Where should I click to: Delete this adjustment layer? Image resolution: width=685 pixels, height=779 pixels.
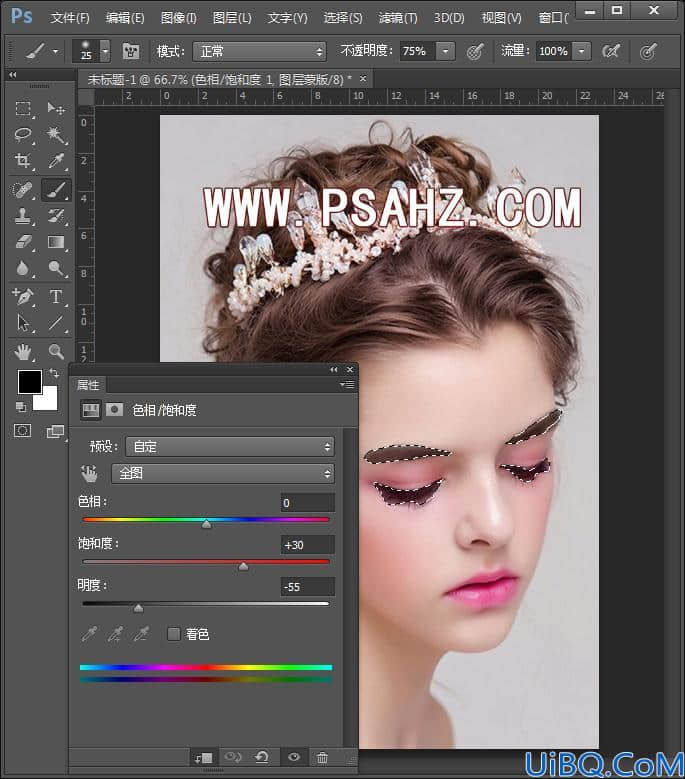[x=322, y=758]
